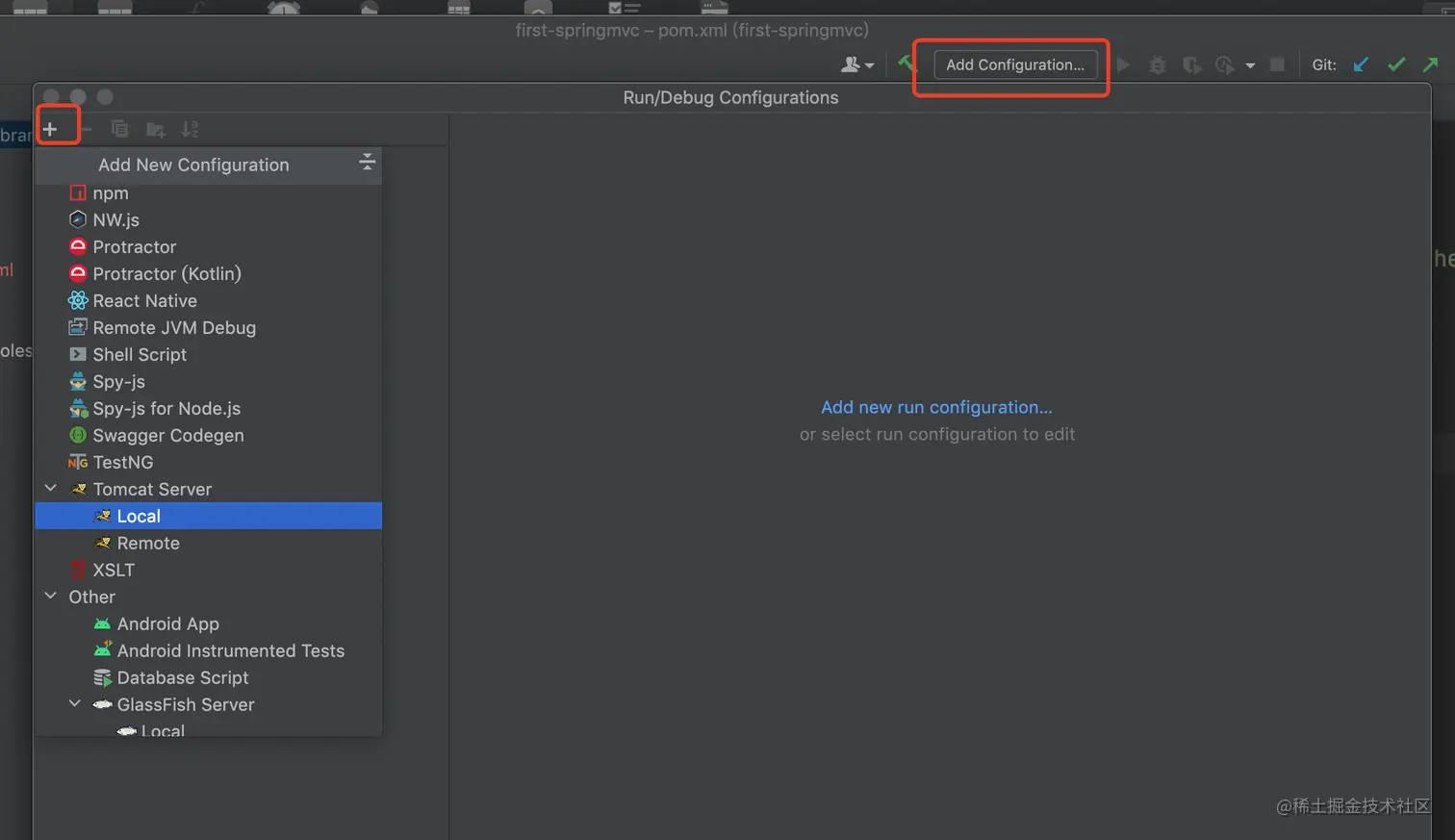
Task: Select highlighted Local under Tomcat Server
Action: pos(209,516)
